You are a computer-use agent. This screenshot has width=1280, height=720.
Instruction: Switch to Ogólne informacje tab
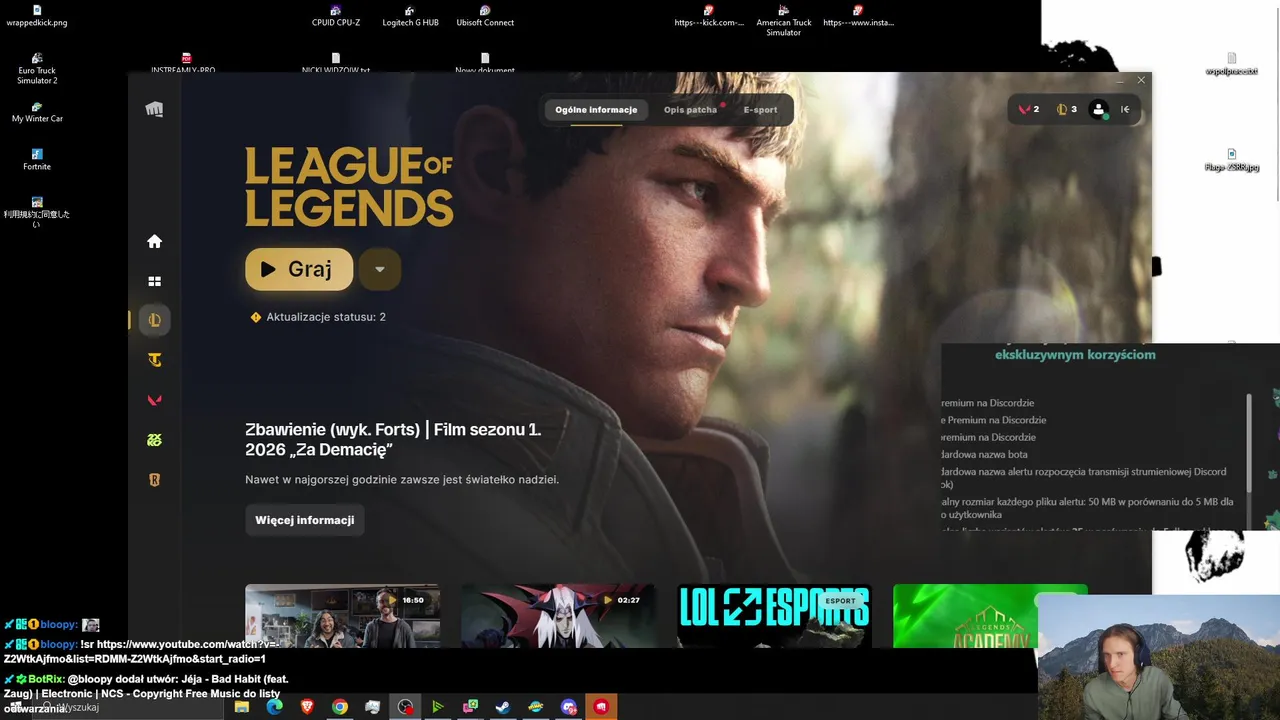tap(596, 110)
